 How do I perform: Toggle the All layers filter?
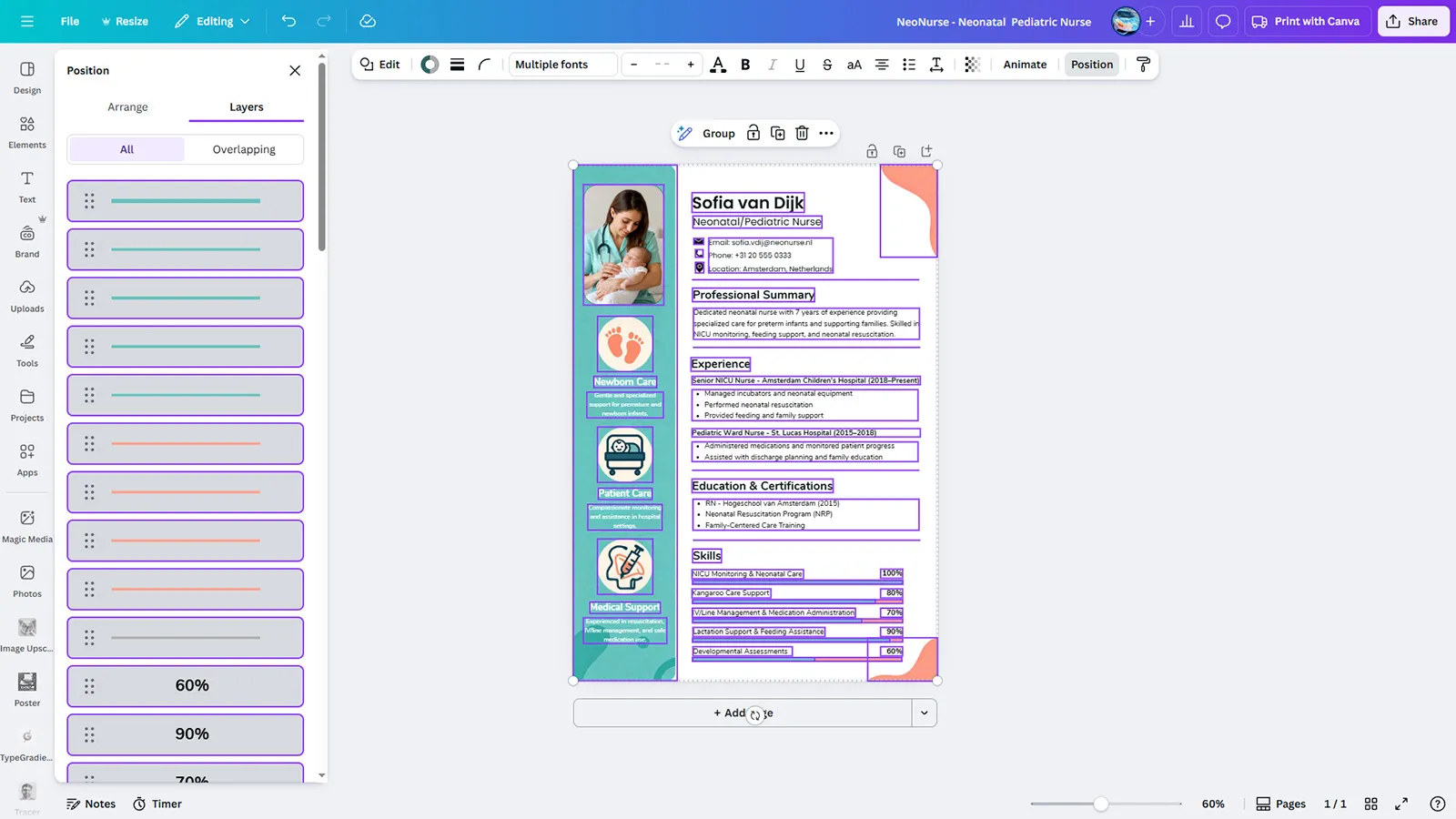click(126, 149)
